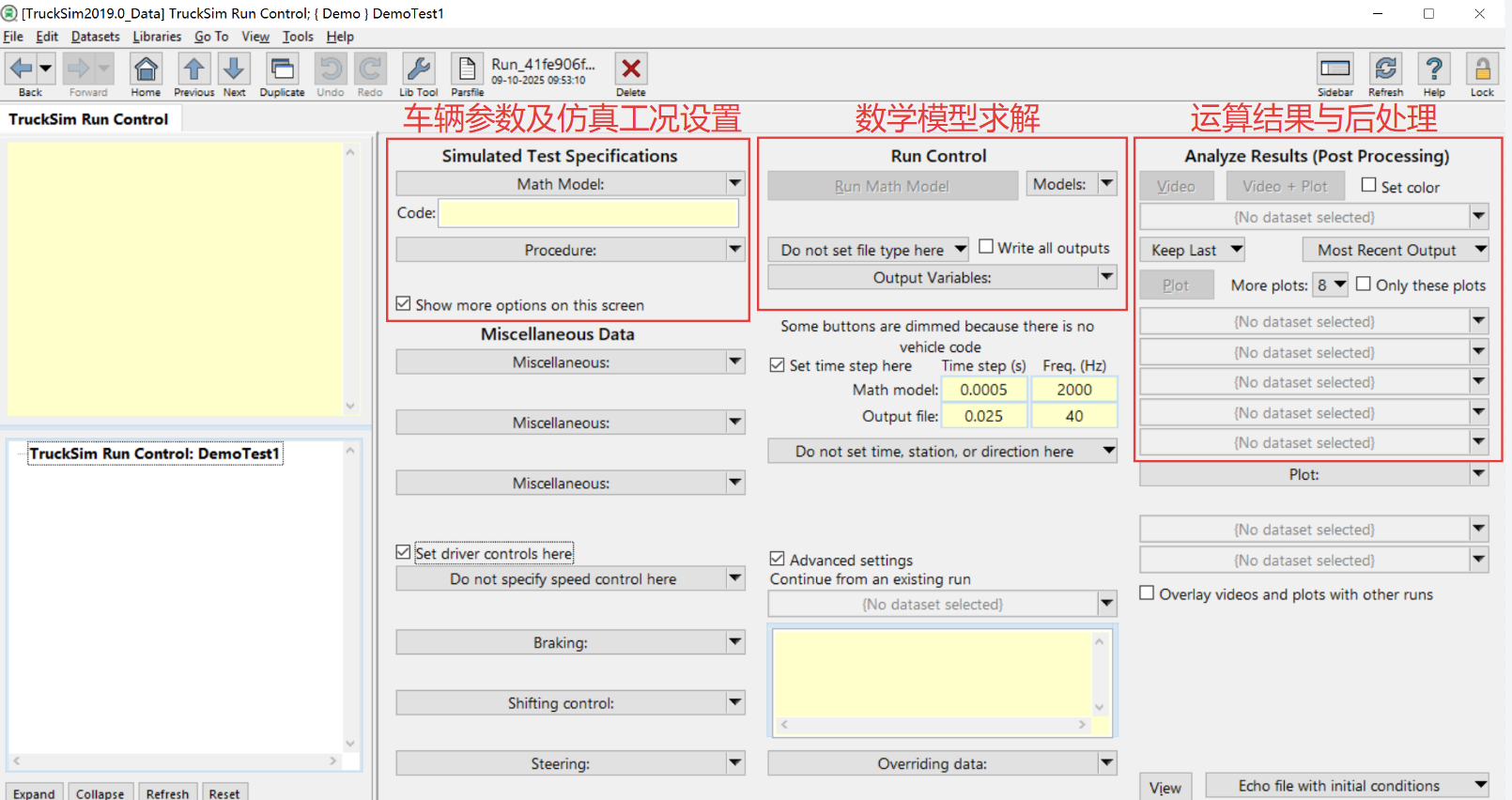Click the TruckSim Run Control tab
Viewport: 1512px width, 800px height.
89,119
